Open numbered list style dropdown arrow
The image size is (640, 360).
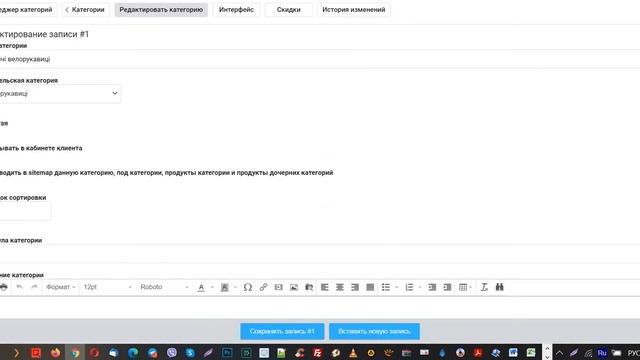tap(420, 287)
